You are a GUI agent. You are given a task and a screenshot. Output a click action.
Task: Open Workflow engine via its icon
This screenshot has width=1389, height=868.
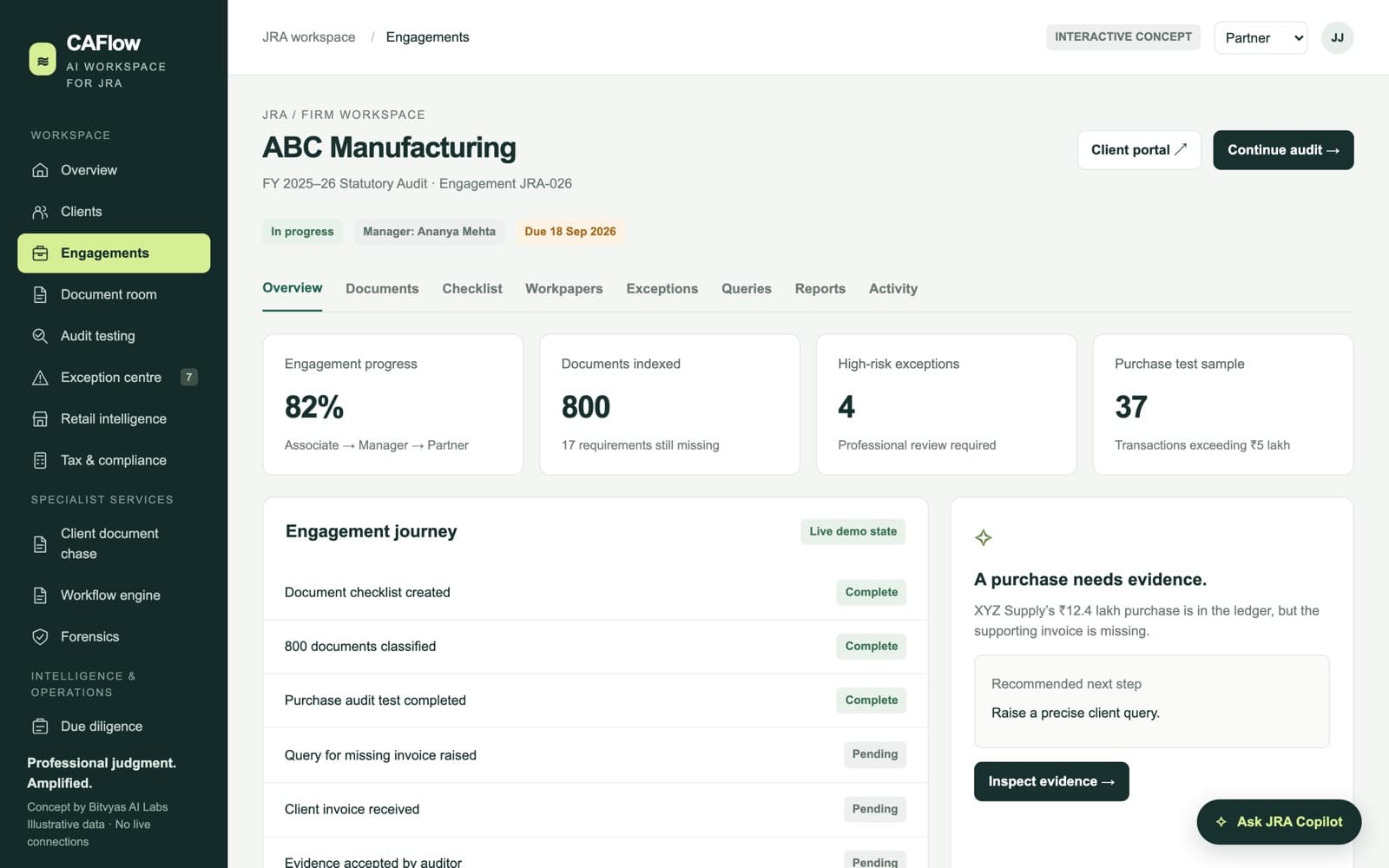pyautogui.click(x=40, y=595)
